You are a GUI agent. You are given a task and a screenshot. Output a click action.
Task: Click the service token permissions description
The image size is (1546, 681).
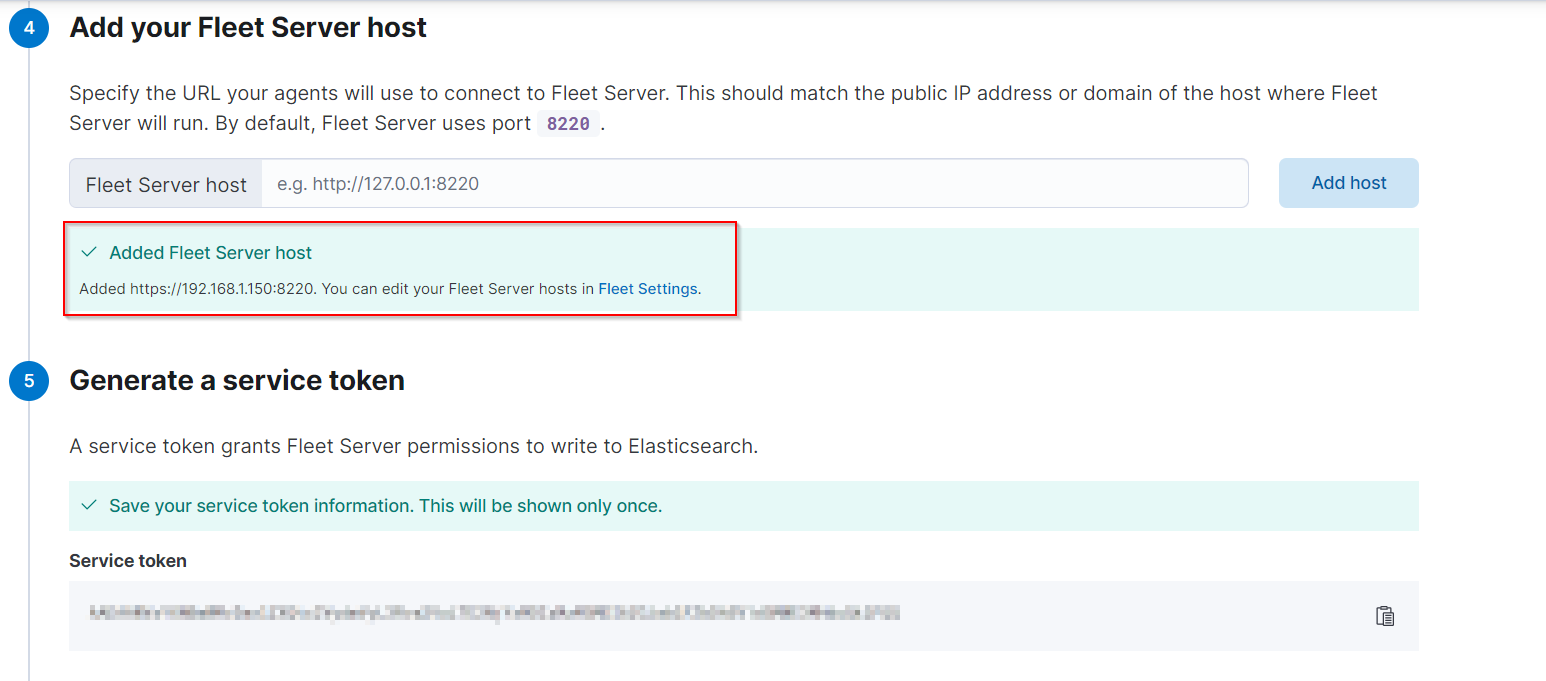click(x=414, y=446)
